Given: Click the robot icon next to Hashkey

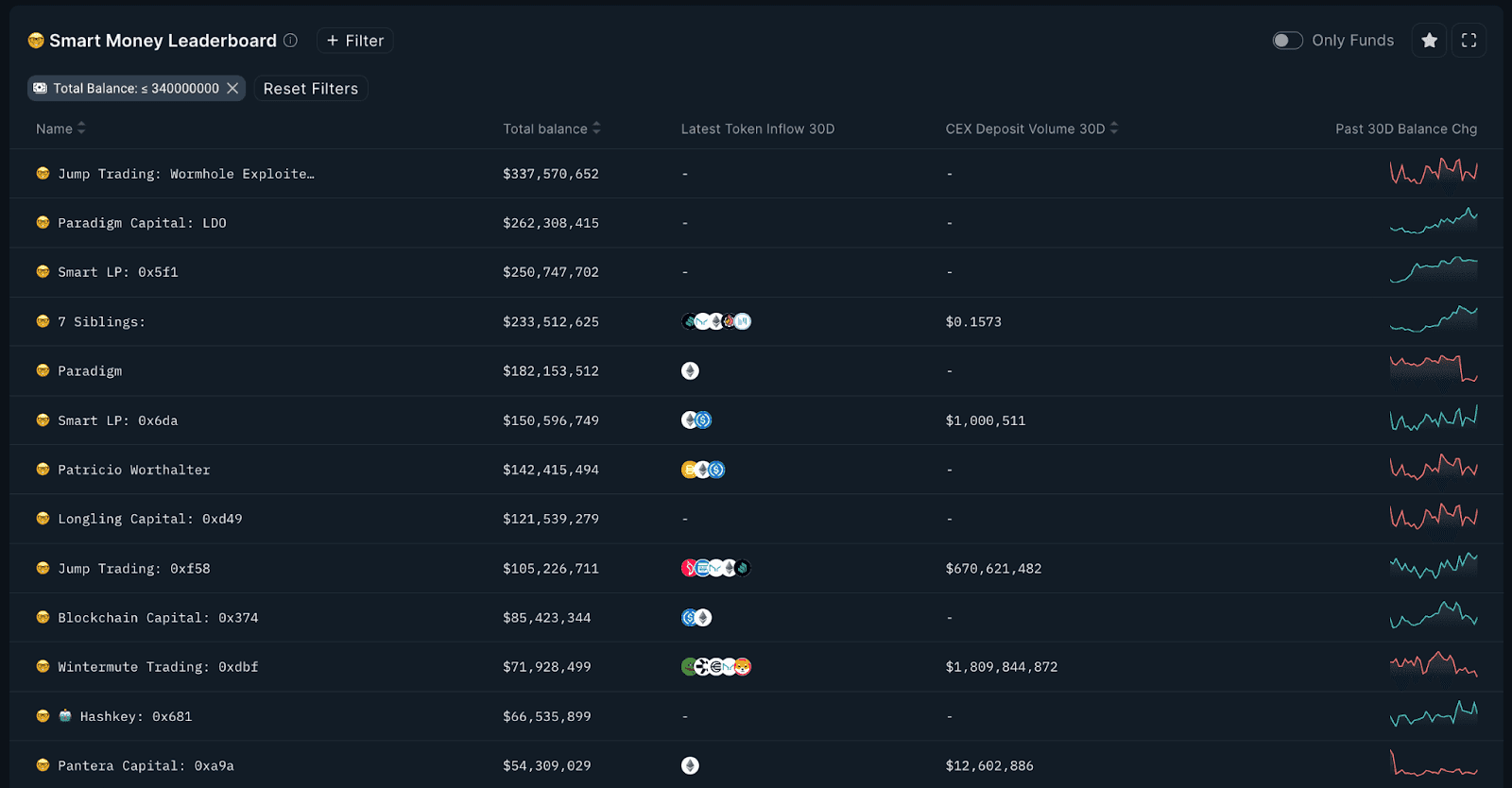Looking at the screenshot, I should pos(65,715).
